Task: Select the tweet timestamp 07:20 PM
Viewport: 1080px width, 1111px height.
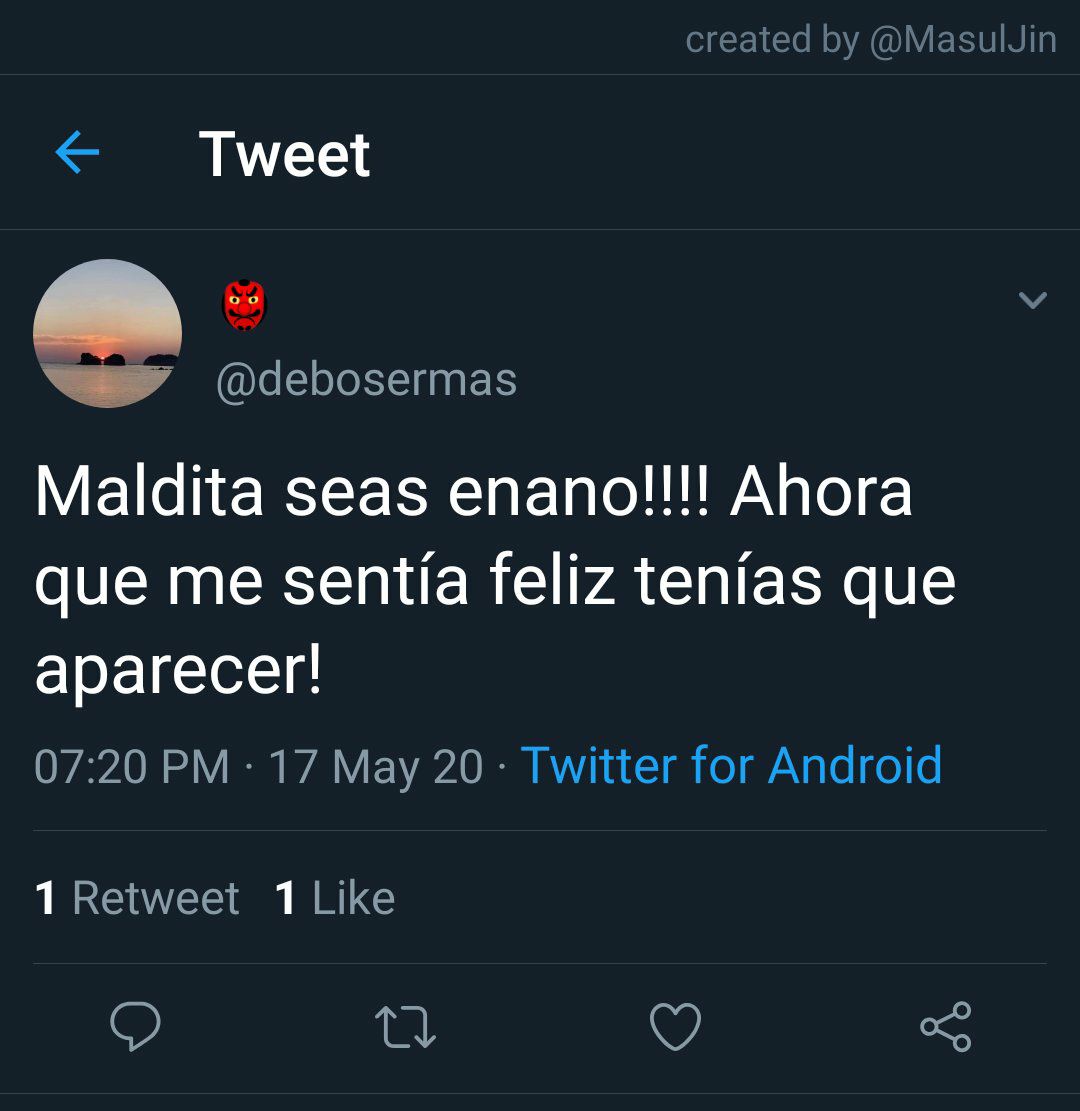Action: tap(132, 767)
